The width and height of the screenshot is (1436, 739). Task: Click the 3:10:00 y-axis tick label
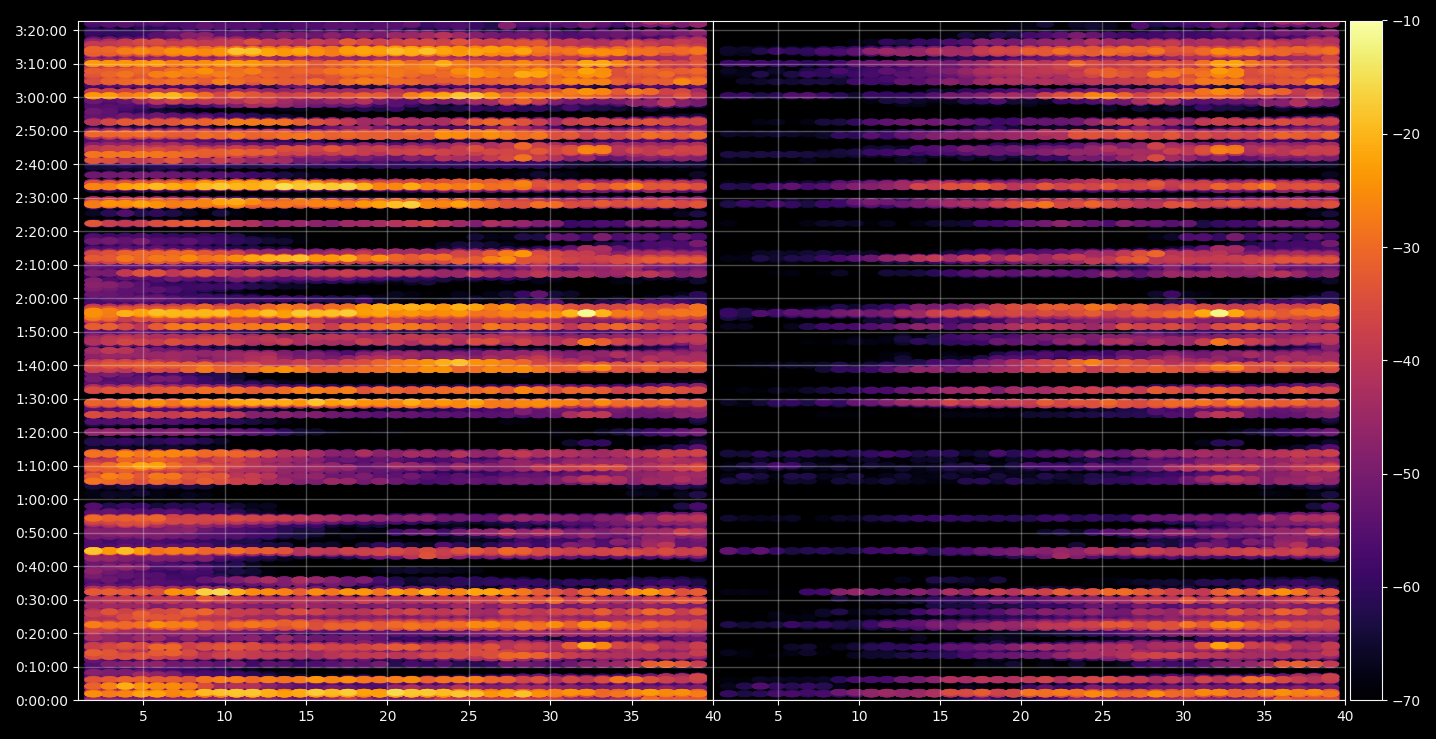click(41, 64)
